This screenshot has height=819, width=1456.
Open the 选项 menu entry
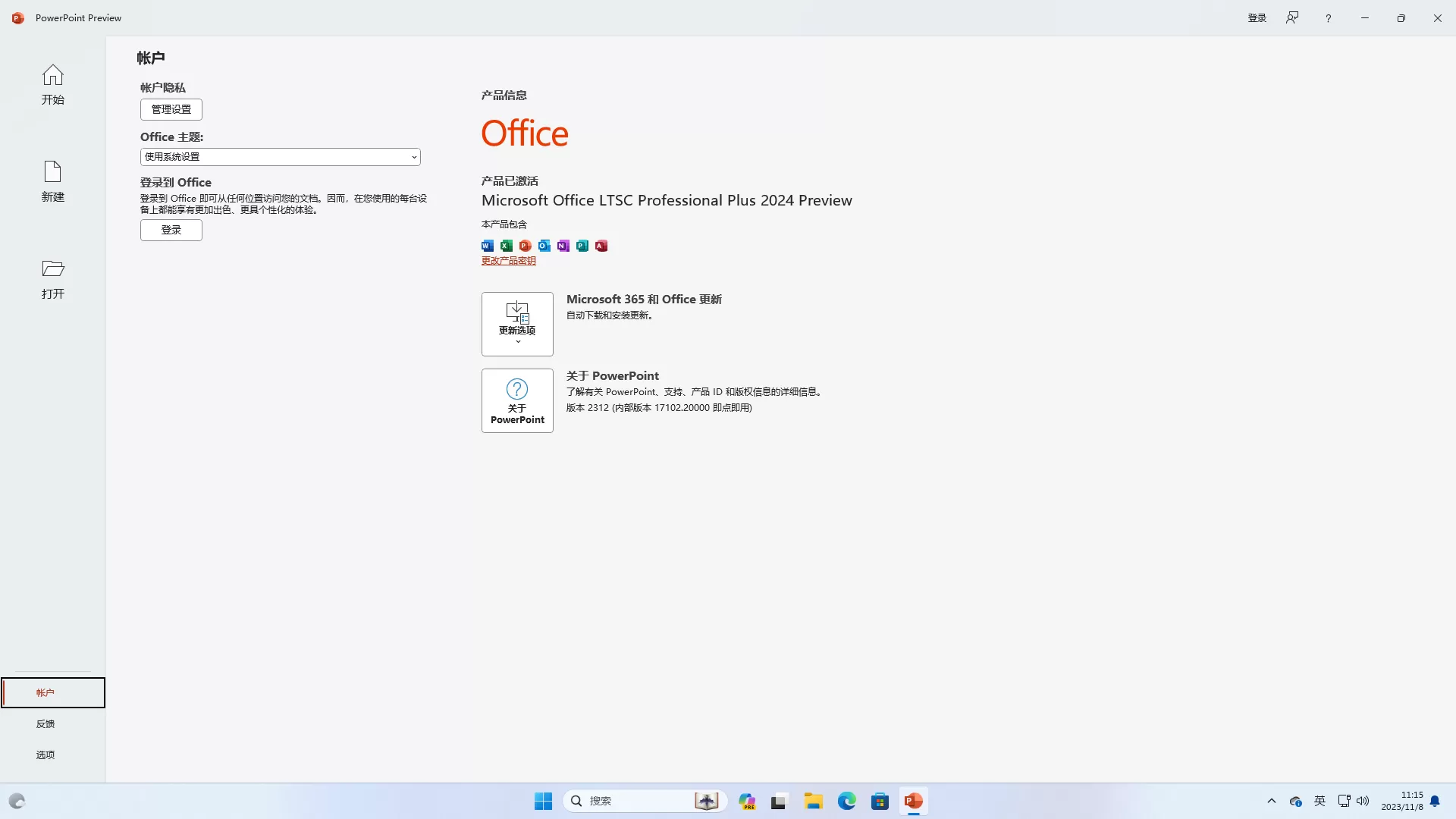point(45,755)
